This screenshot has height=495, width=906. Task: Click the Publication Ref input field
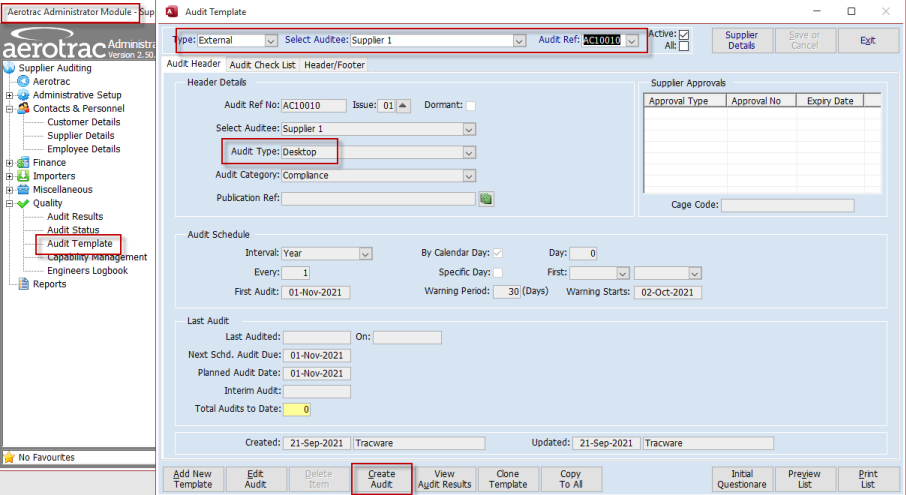[378, 199]
